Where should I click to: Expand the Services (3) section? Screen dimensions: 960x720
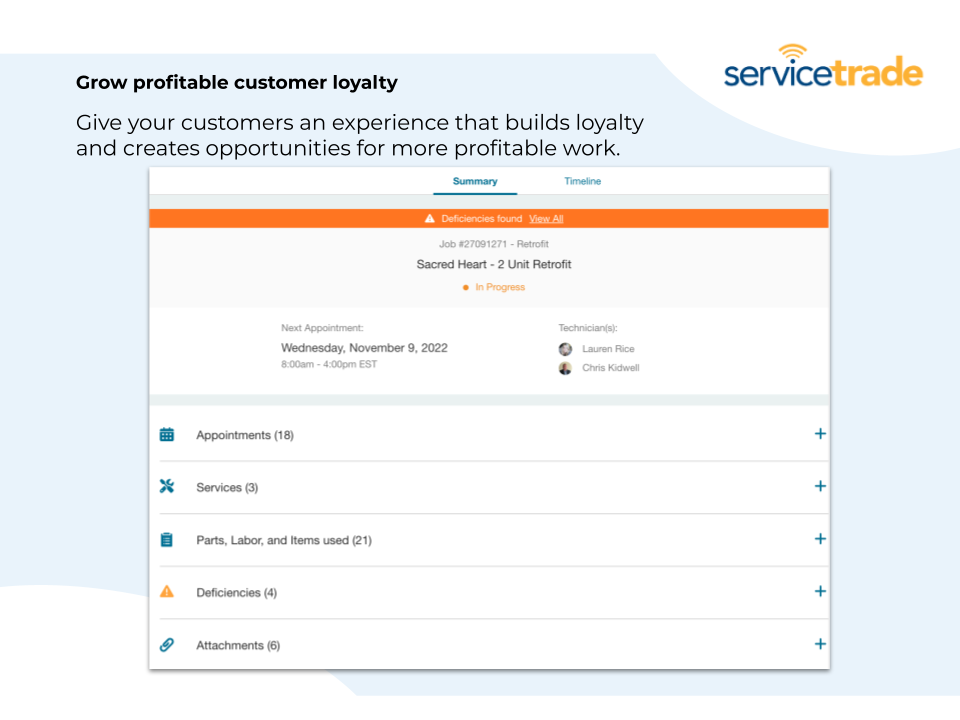820,486
